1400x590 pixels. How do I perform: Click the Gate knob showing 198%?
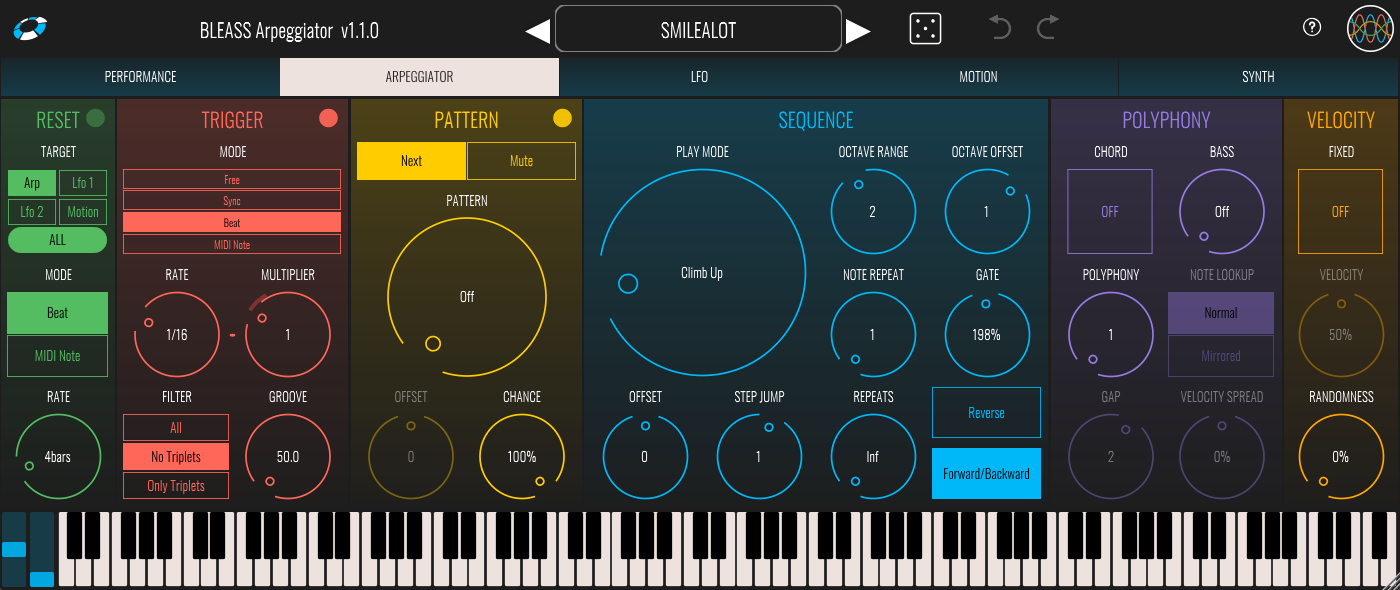point(986,334)
